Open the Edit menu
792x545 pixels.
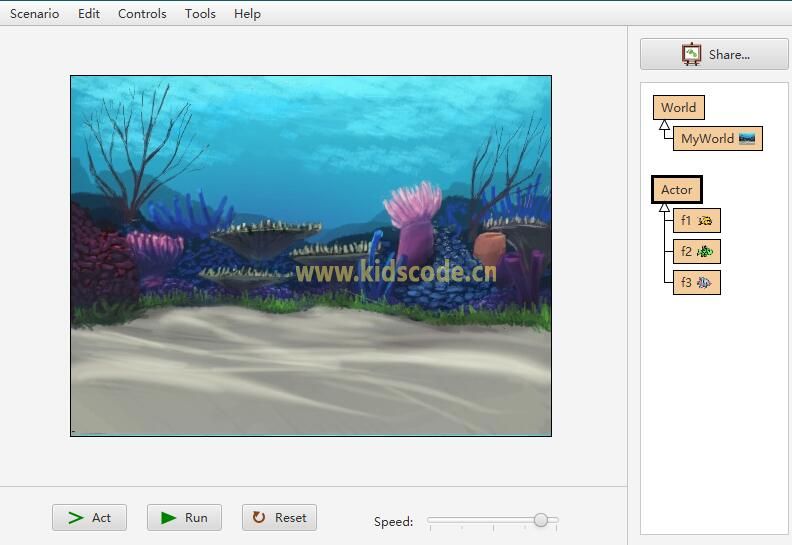click(x=88, y=14)
